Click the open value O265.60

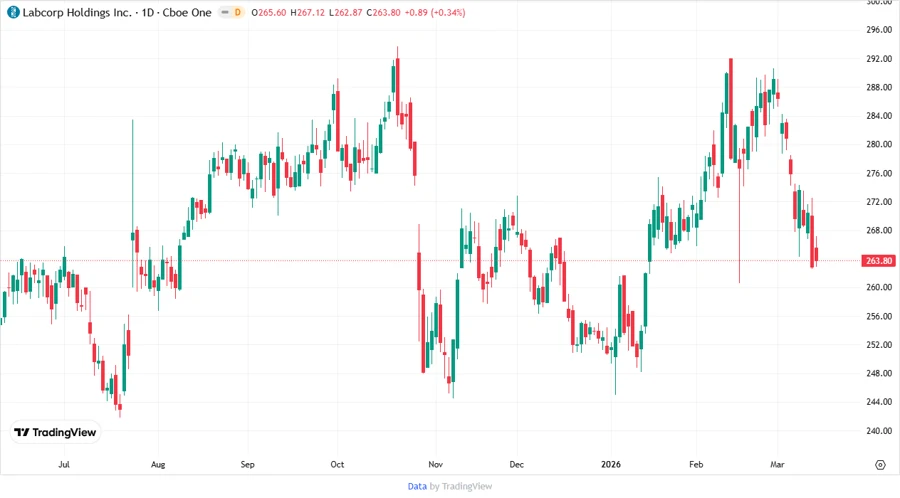(269, 12)
